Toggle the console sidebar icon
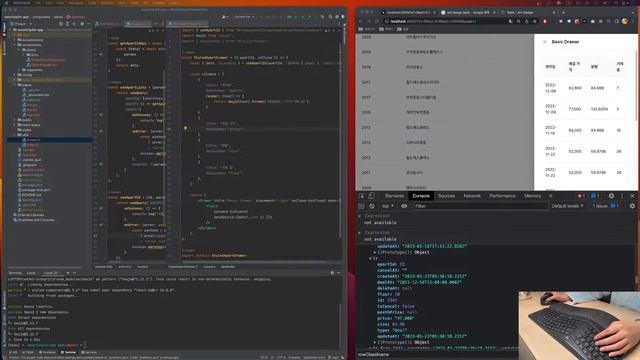This screenshot has height=360, width=640. (361, 206)
